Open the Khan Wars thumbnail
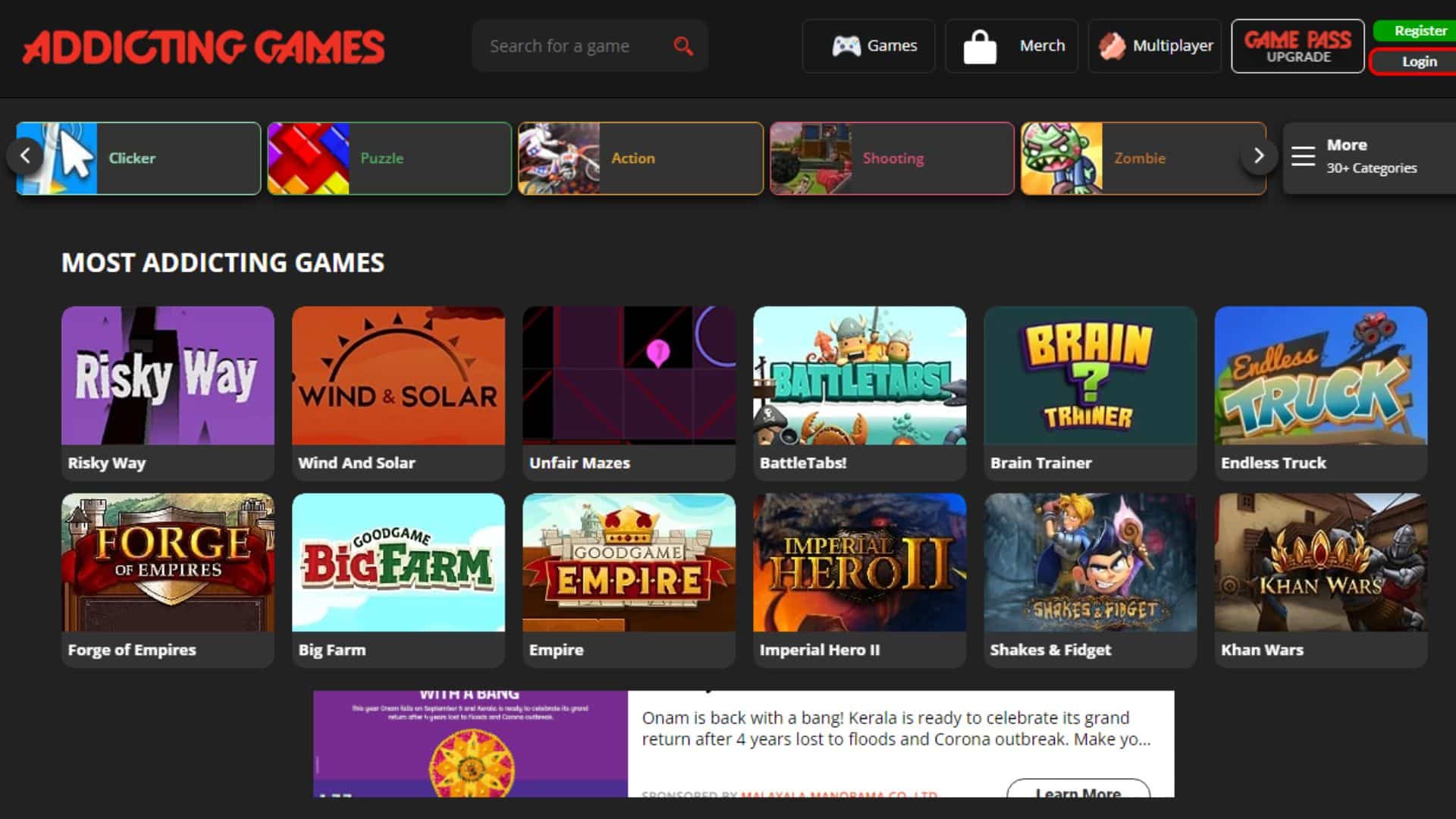The width and height of the screenshot is (1456, 819). coord(1320,563)
